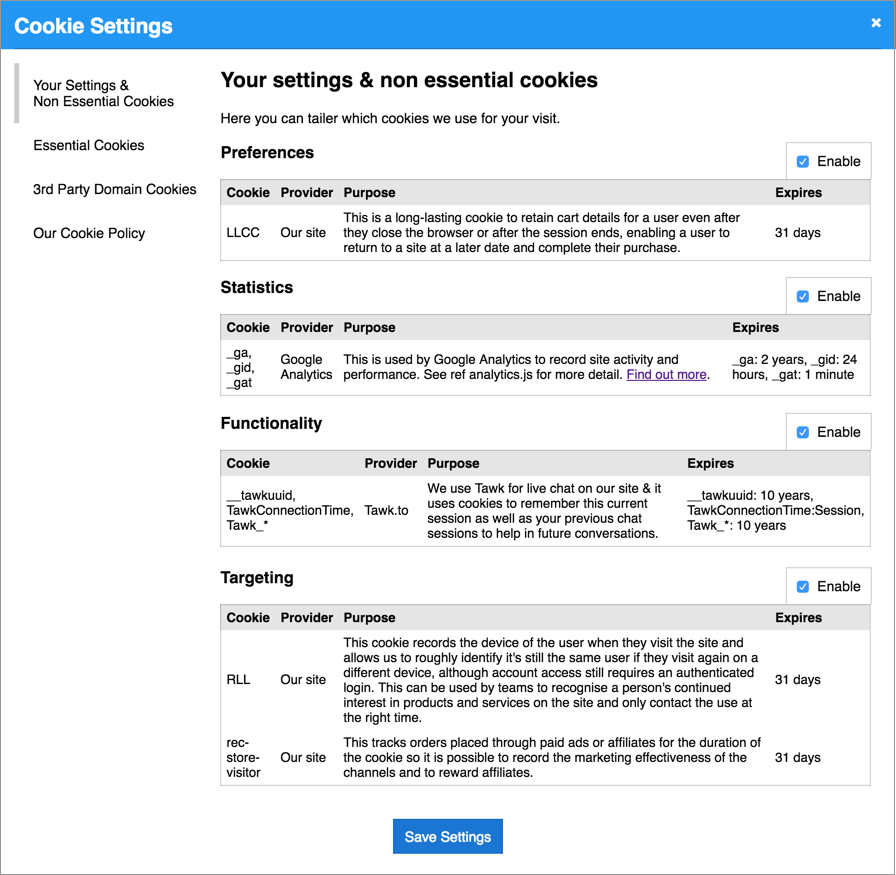Click the Enable label beside Preferences
Screen dimensions: 896x875
pyautogui.click(x=838, y=162)
